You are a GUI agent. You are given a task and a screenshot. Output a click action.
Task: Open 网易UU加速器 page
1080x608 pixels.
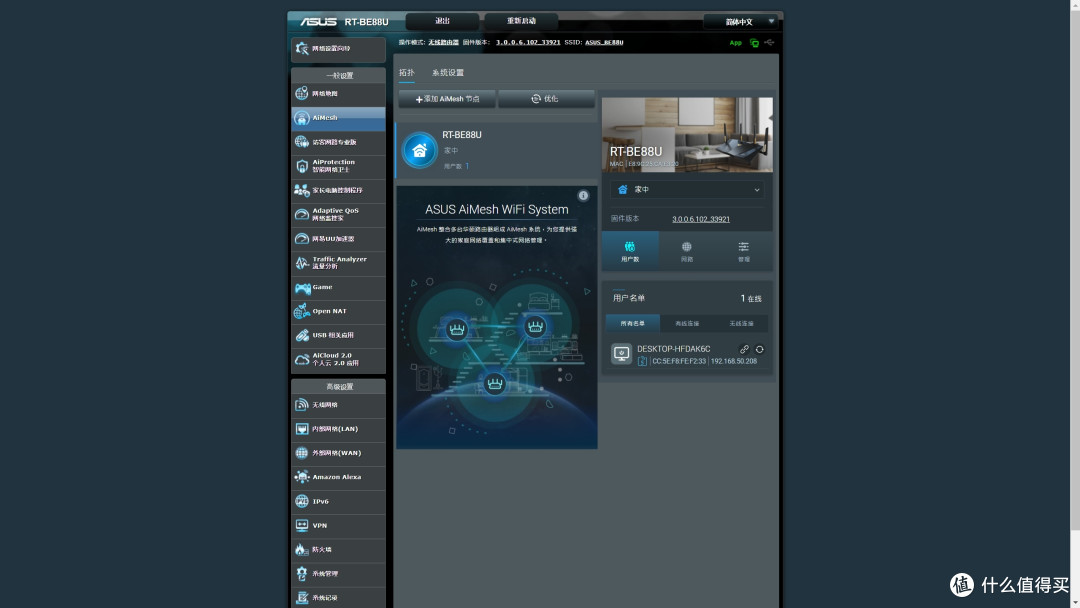point(338,239)
